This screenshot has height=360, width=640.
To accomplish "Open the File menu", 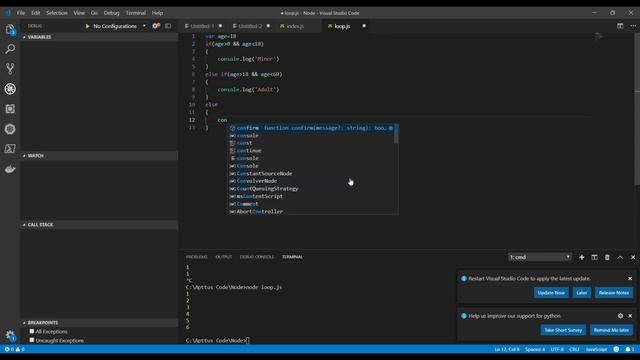I will (21, 13).
